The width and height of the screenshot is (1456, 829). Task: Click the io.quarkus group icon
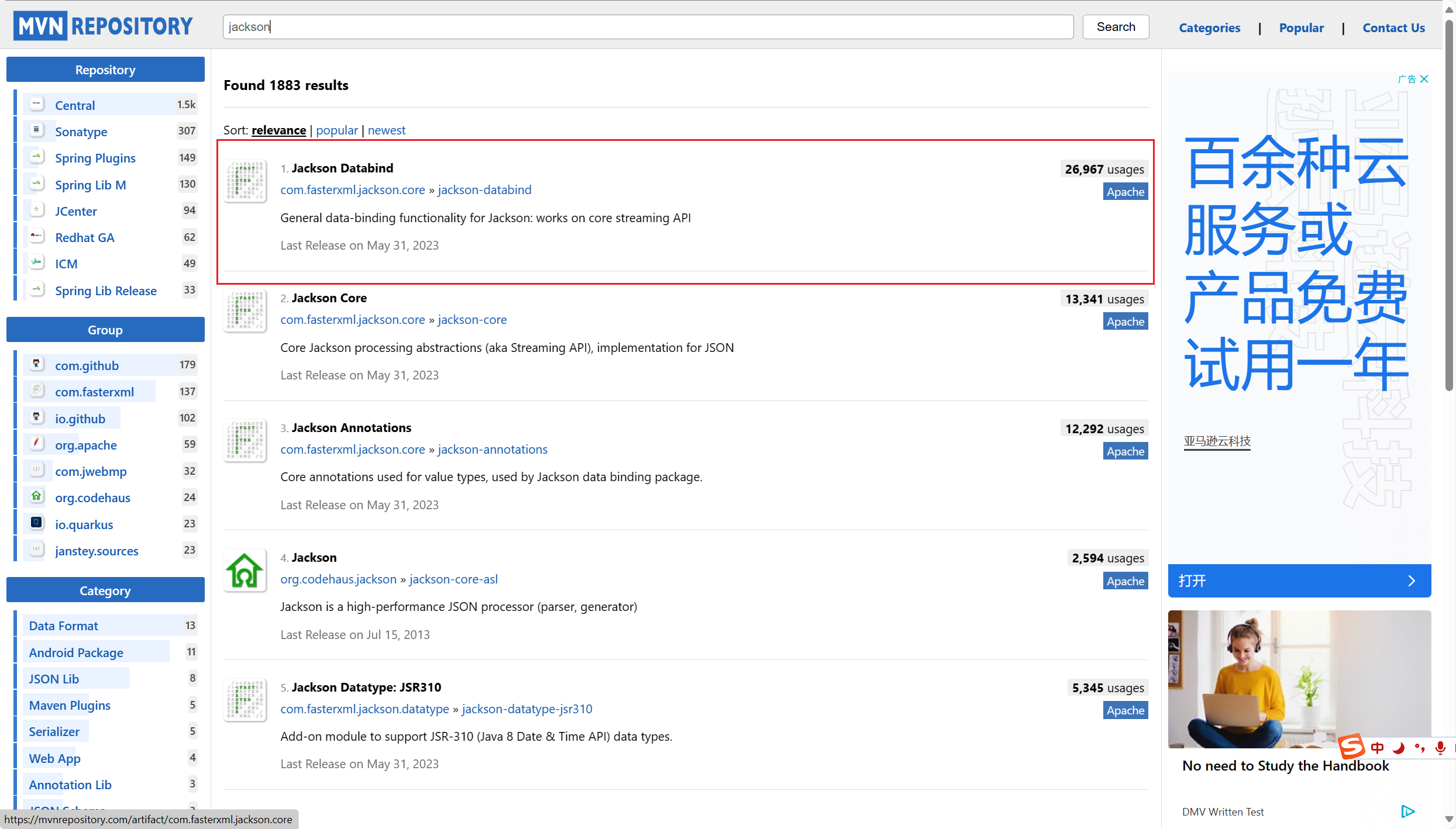click(37, 523)
